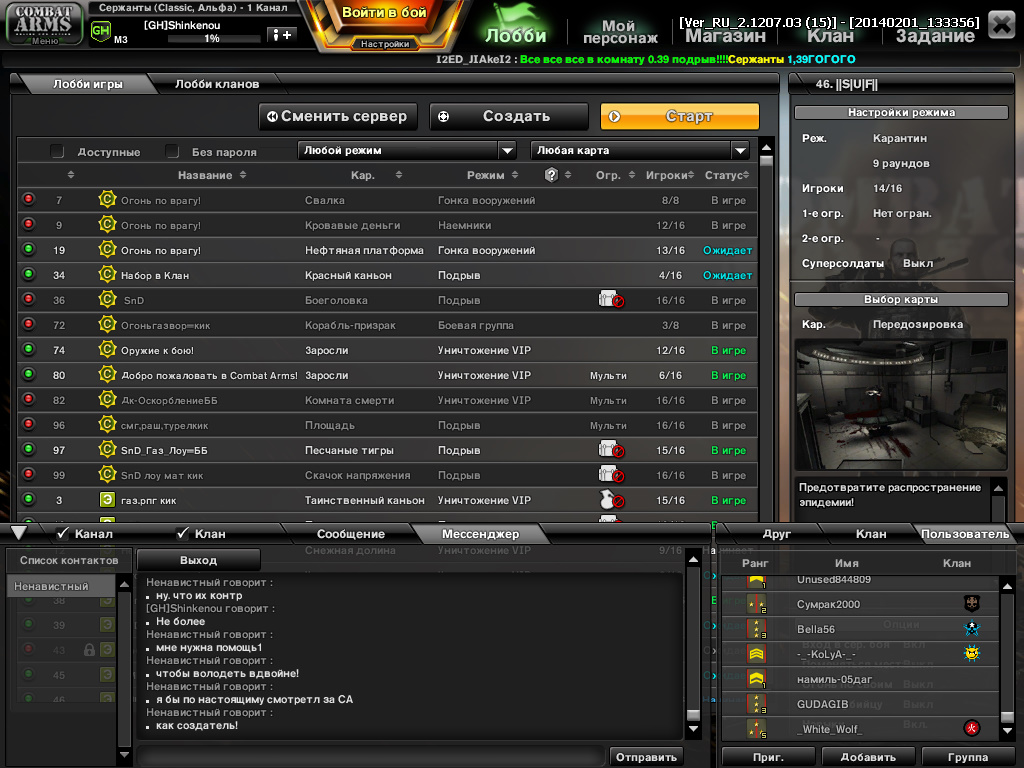The image size is (1024, 768).
Task: Switch to the Пользователь list tab
Action: 965,534
